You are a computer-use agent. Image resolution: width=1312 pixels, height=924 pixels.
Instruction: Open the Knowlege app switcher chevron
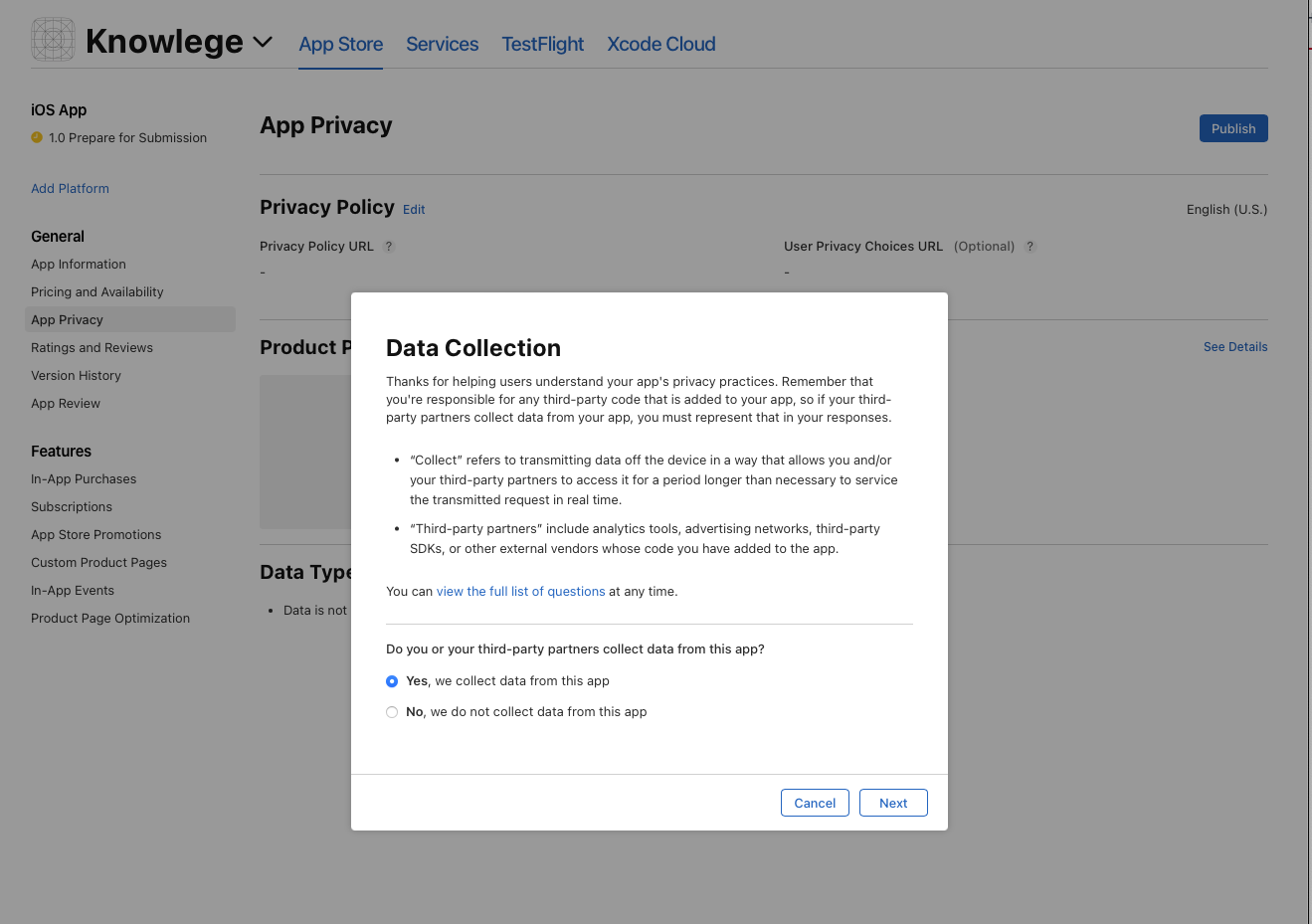[x=263, y=42]
